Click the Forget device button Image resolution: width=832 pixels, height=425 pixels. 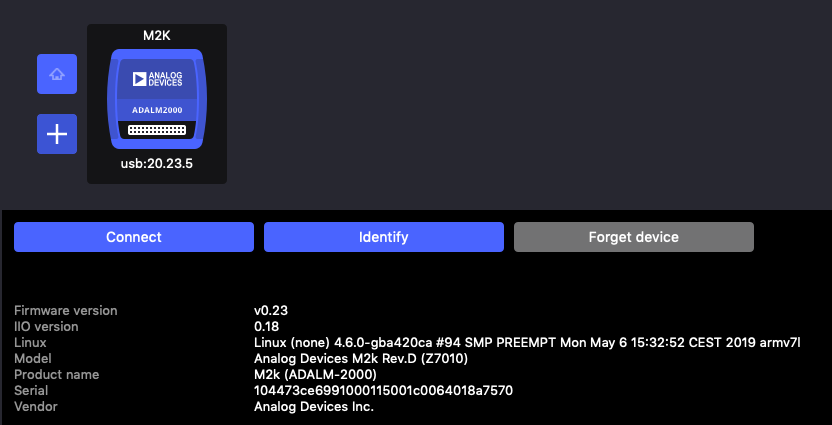click(634, 237)
